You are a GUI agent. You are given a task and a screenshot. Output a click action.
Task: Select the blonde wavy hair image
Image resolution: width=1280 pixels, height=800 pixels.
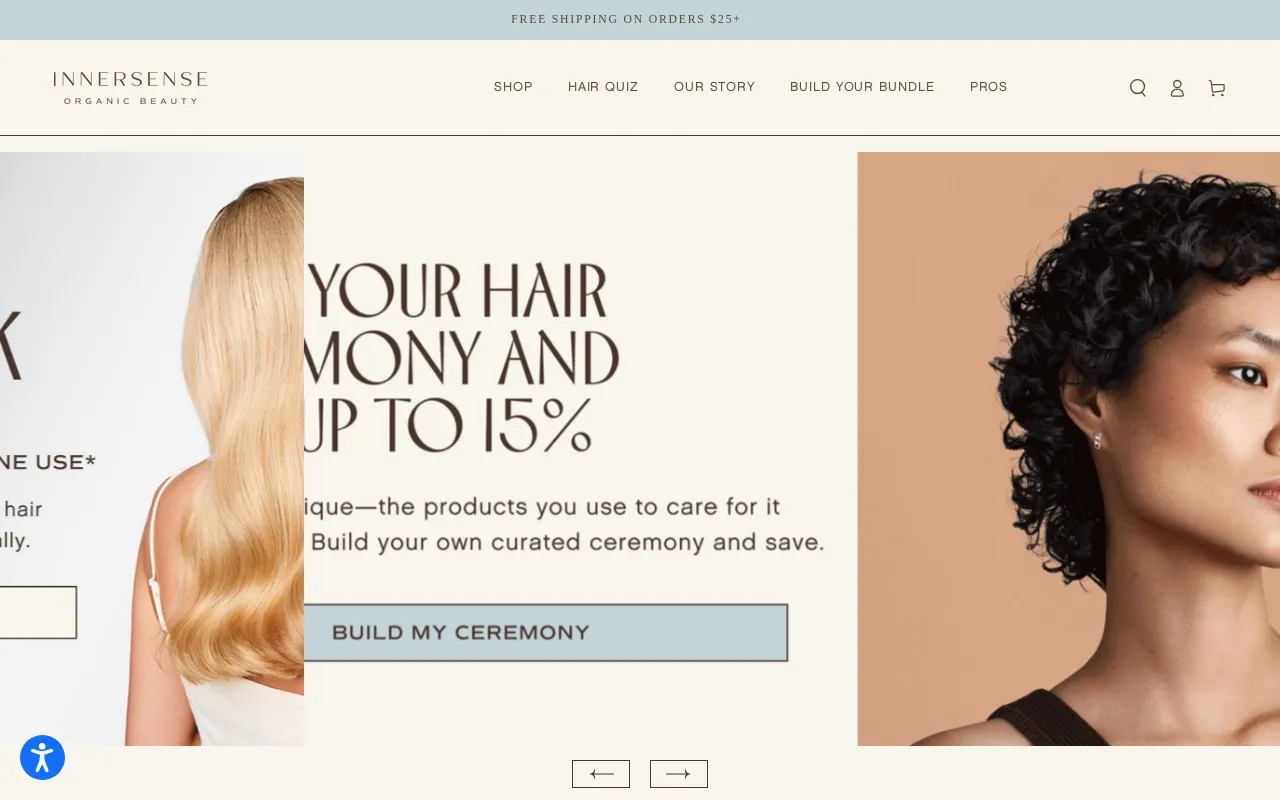[215, 449]
